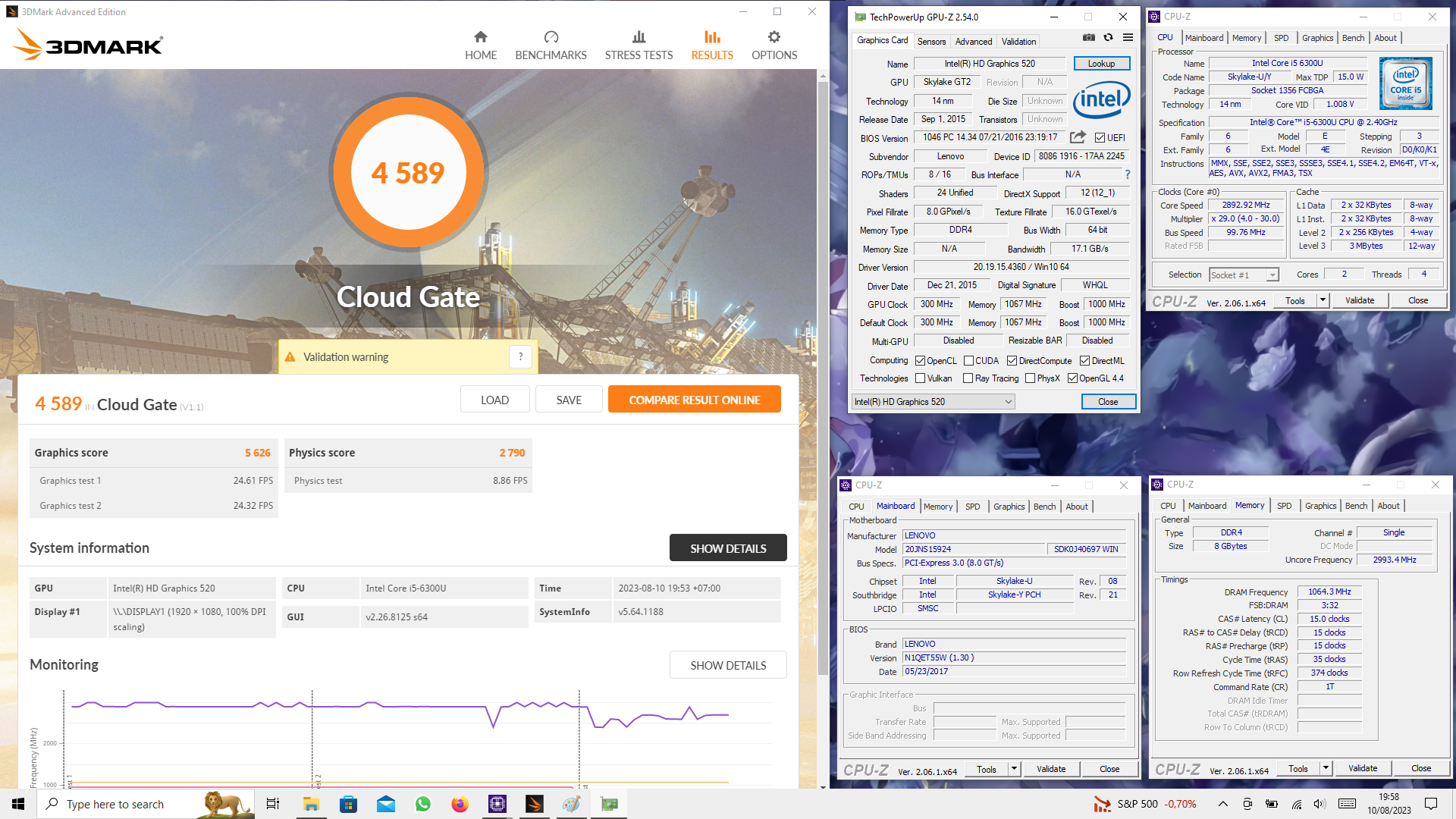
Task: Open Socket #1 selection dropdown in CPU-Z
Action: click(x=1244, y=275)
